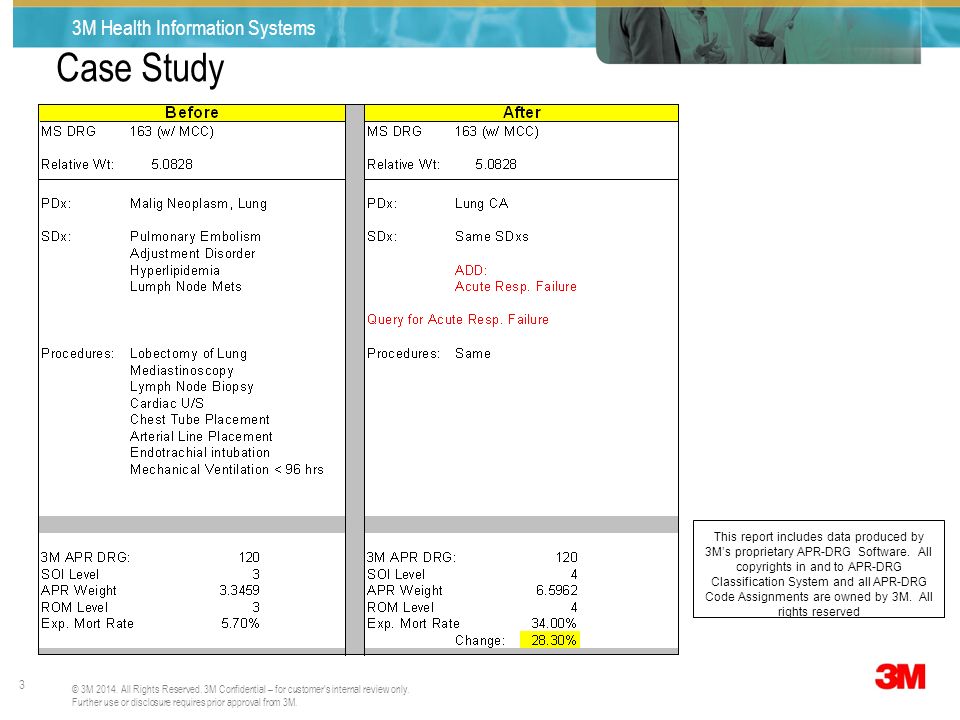Click the '3M Health Information Systems' banner text
The height and width of the screenshot is (720, 960).
pyautogui.click(x=193, y=28)
